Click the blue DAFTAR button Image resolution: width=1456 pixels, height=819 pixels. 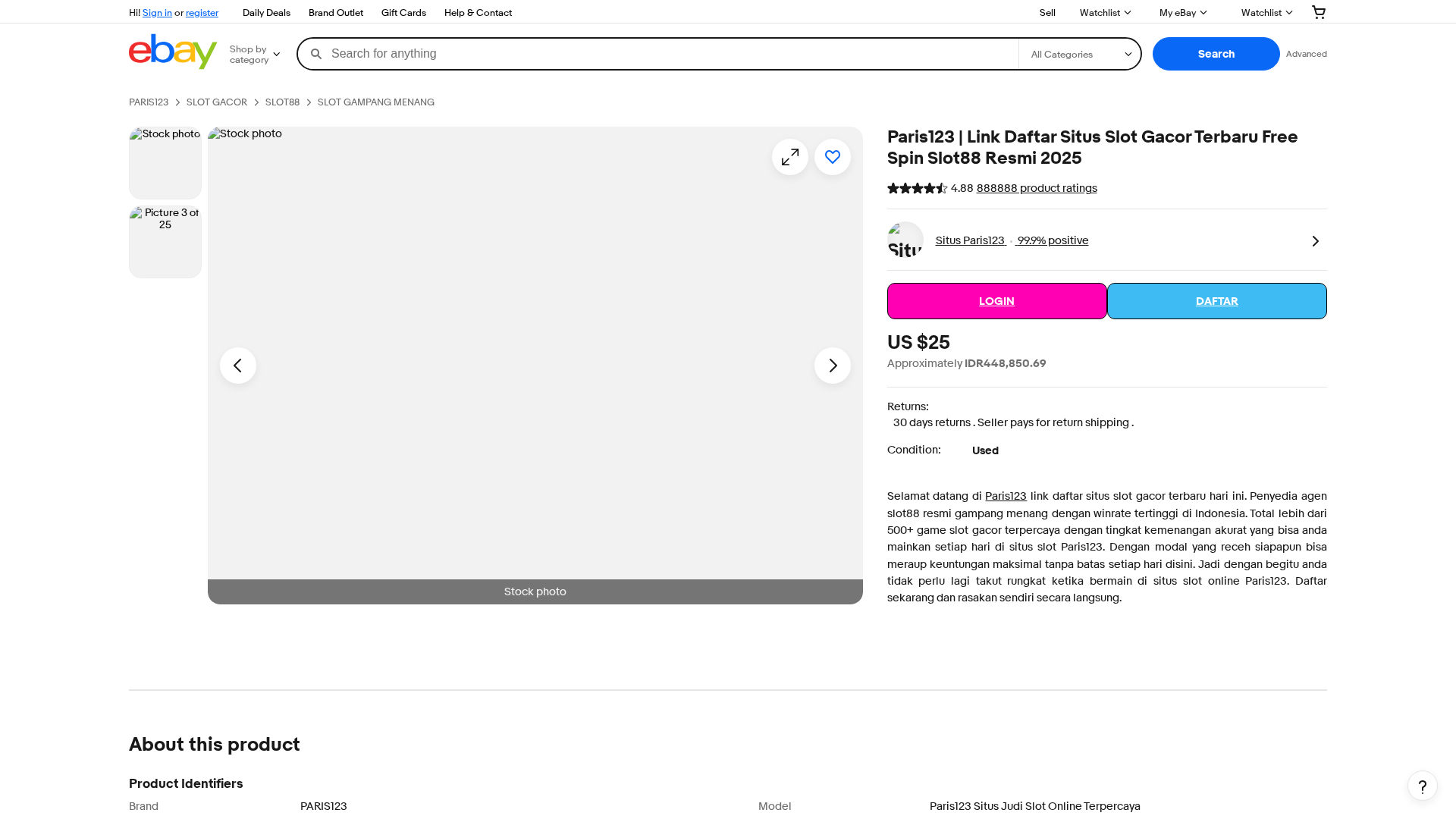1217,301
